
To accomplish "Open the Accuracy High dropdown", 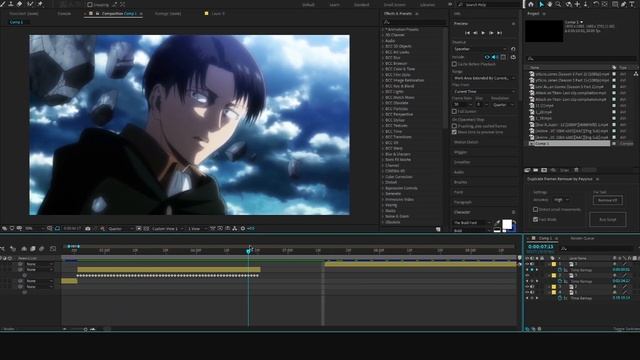I will pos(561,200).
